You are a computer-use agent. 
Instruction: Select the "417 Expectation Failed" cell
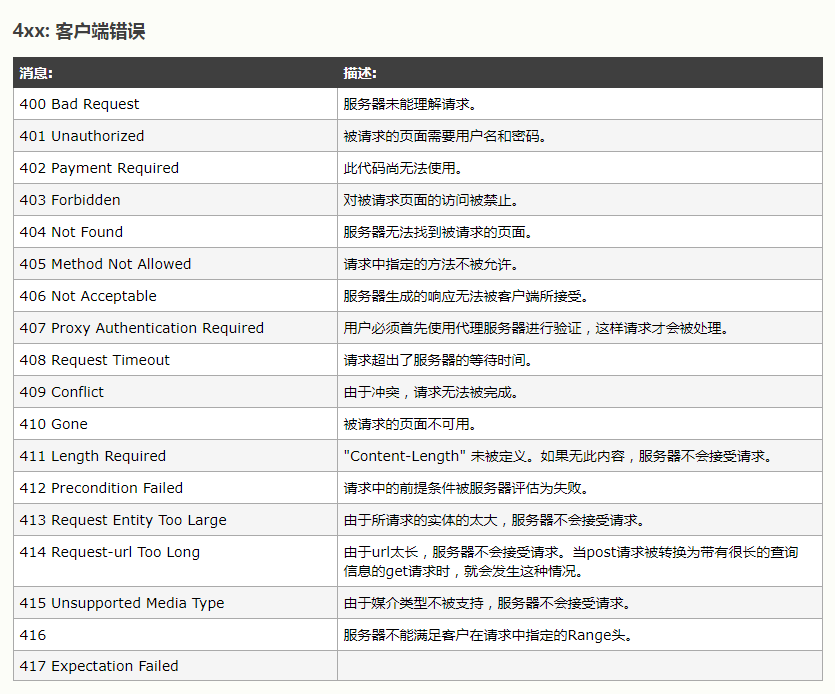[175, 665]
